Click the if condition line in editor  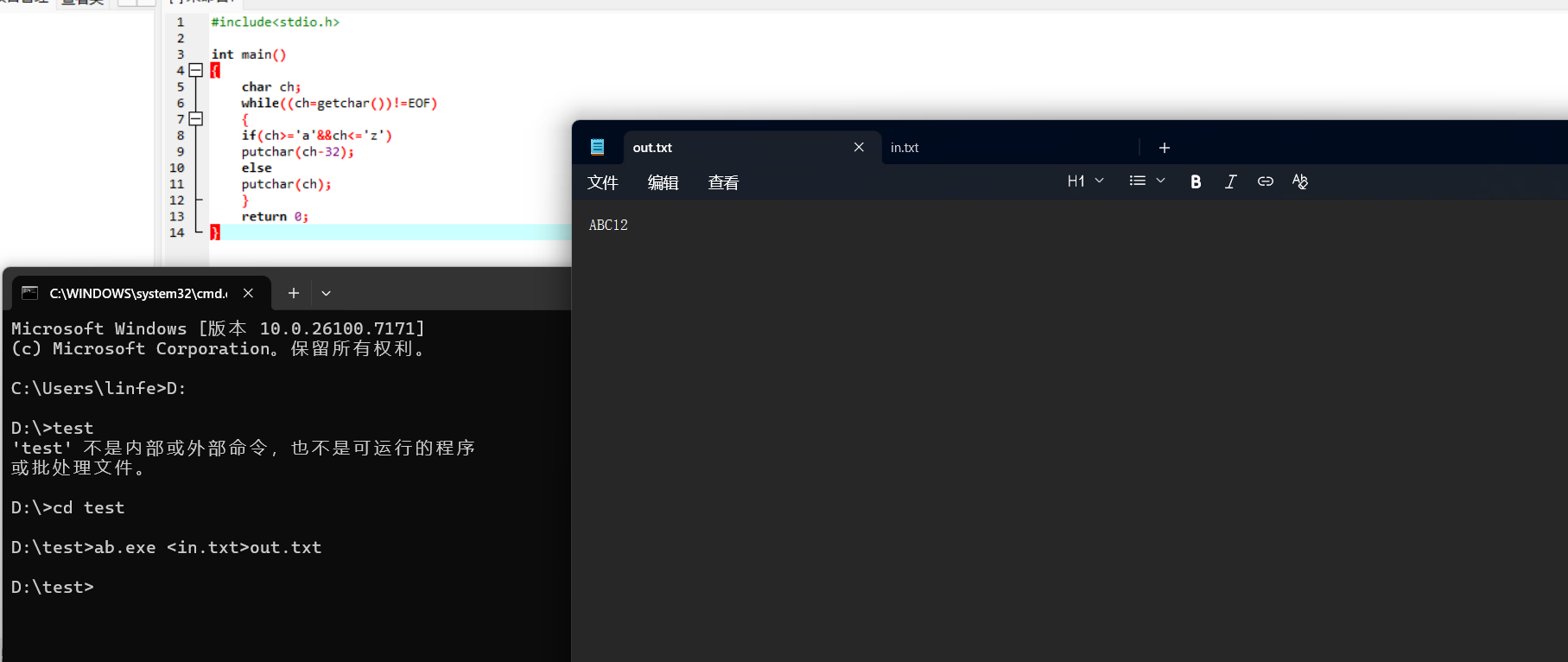317,135
